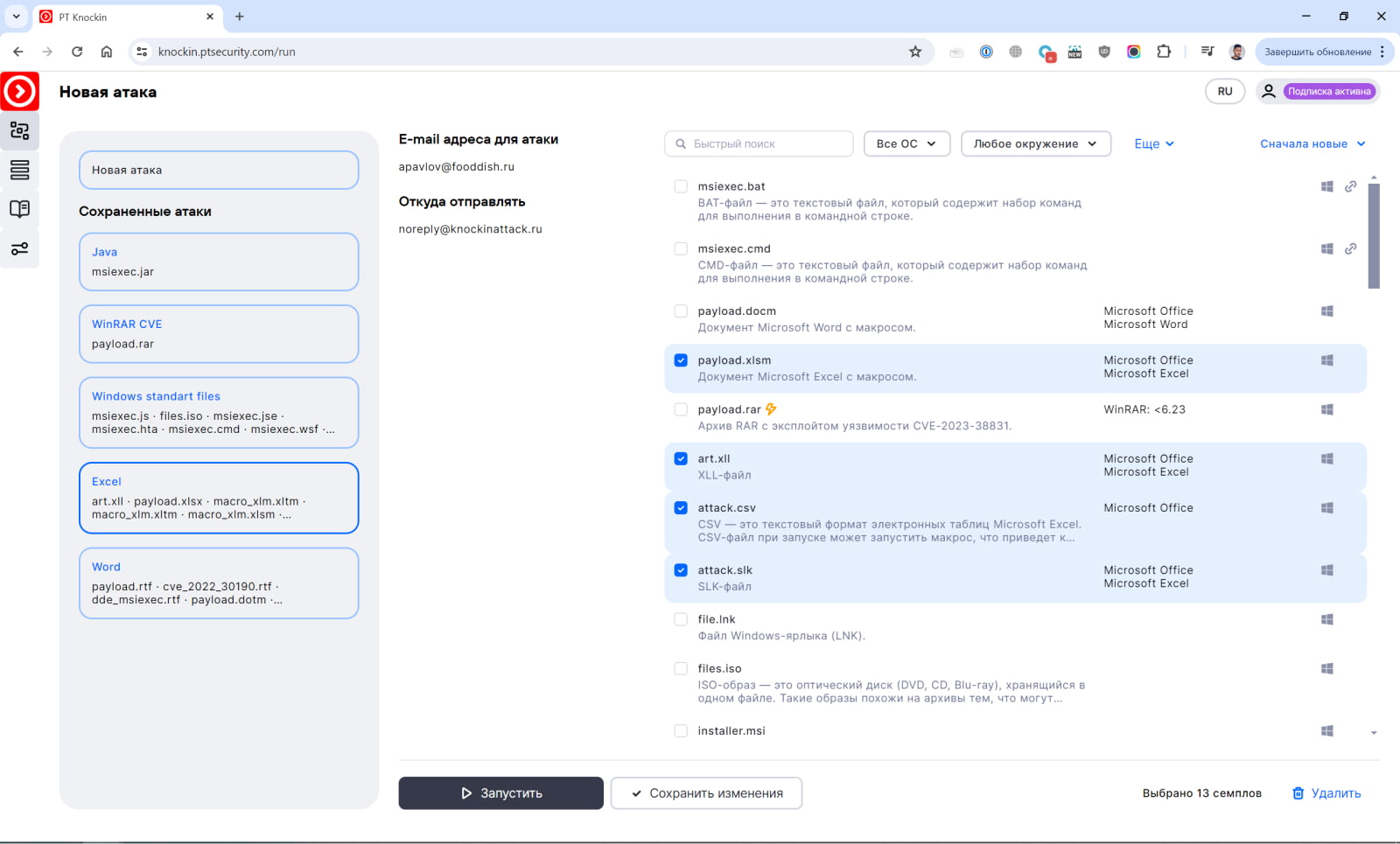Image resolution: width=1400 pixels, height=844 pixels.
Task: Click the user profile icon
Action: click(x=1269, y=91)
